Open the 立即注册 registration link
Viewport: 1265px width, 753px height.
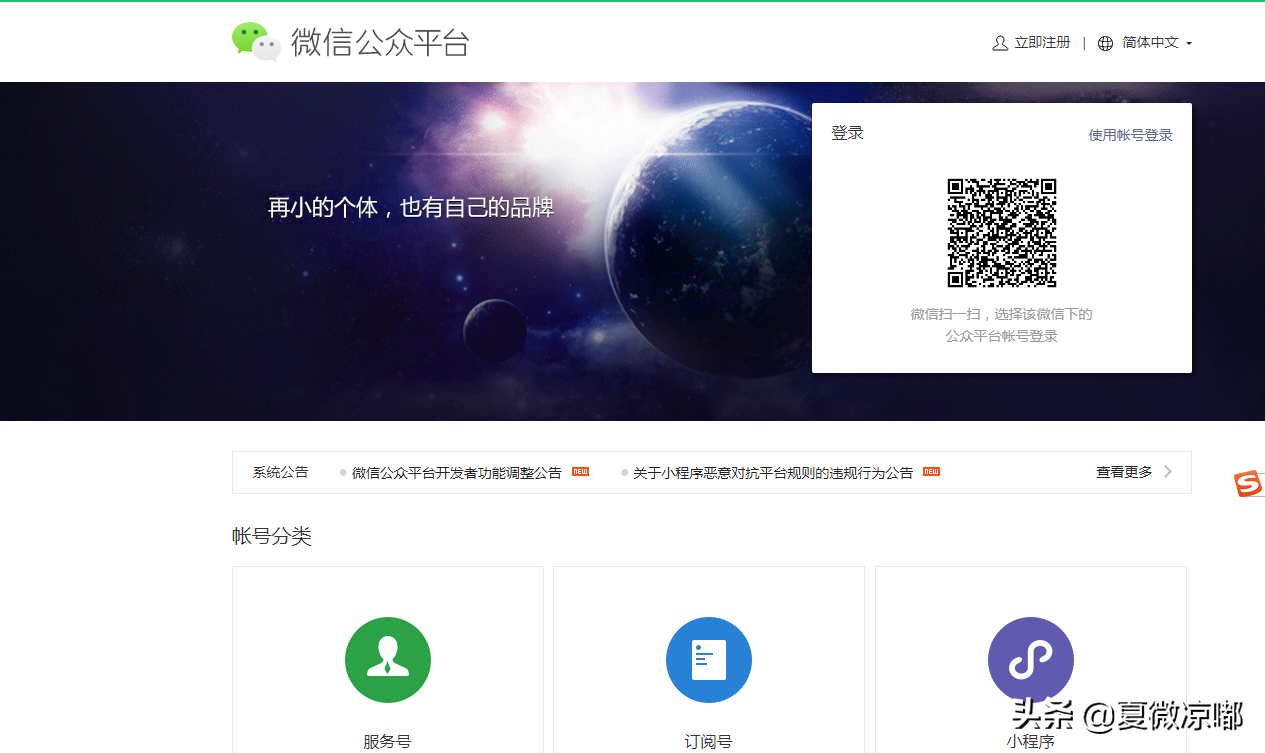1040,42
